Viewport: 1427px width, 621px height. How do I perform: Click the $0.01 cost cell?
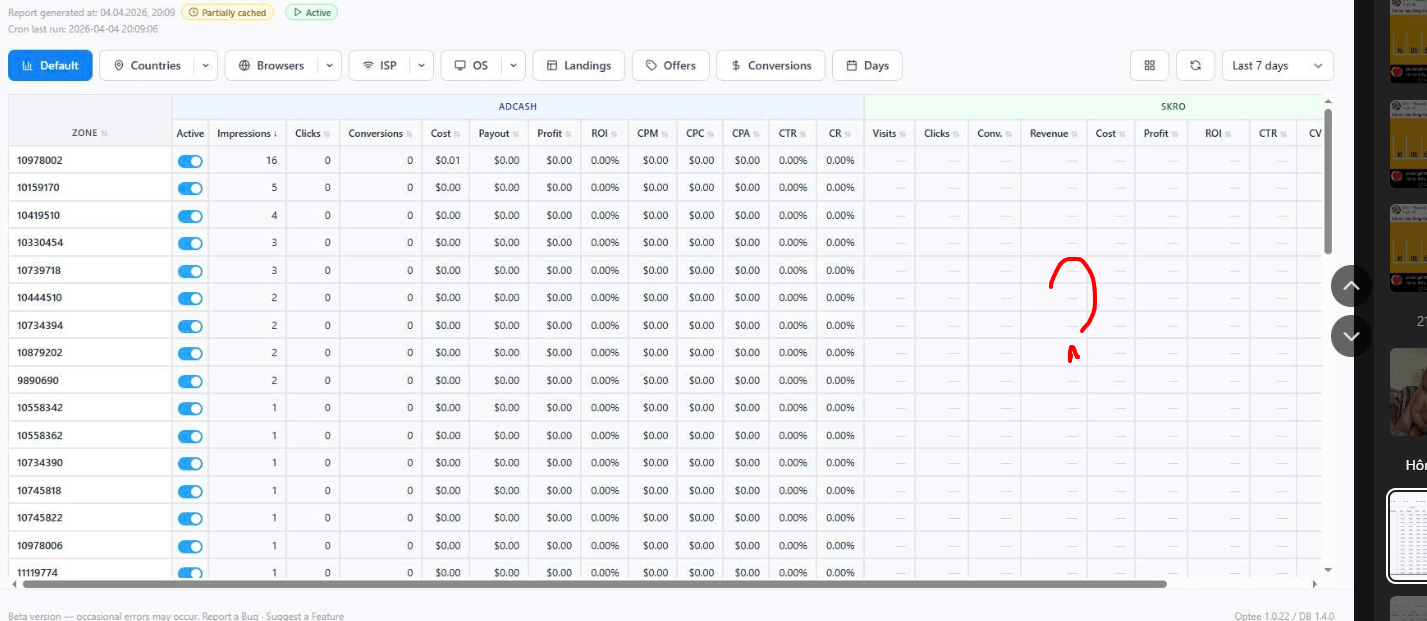tap(447, 160)
